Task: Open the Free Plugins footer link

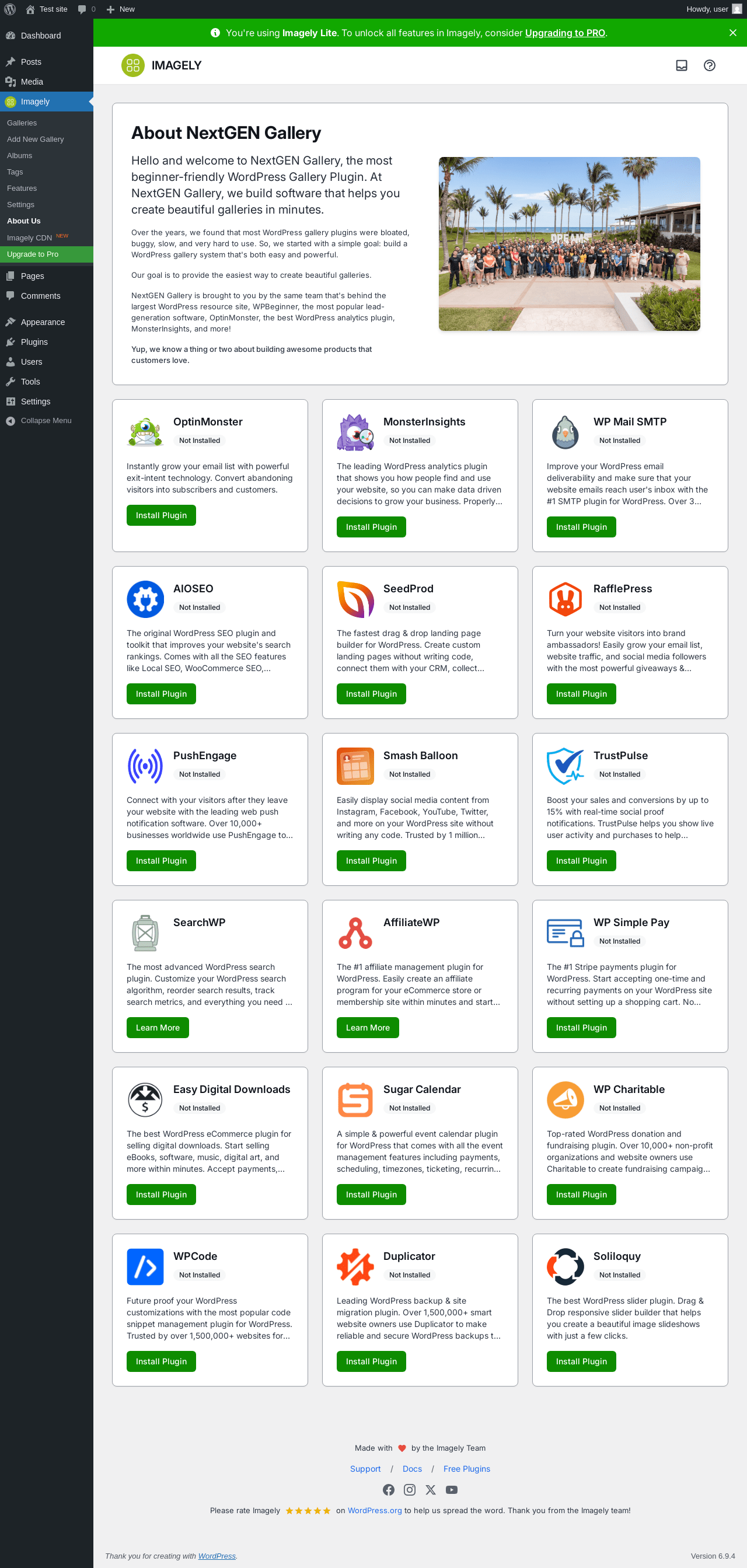Action: point(467,1469)
